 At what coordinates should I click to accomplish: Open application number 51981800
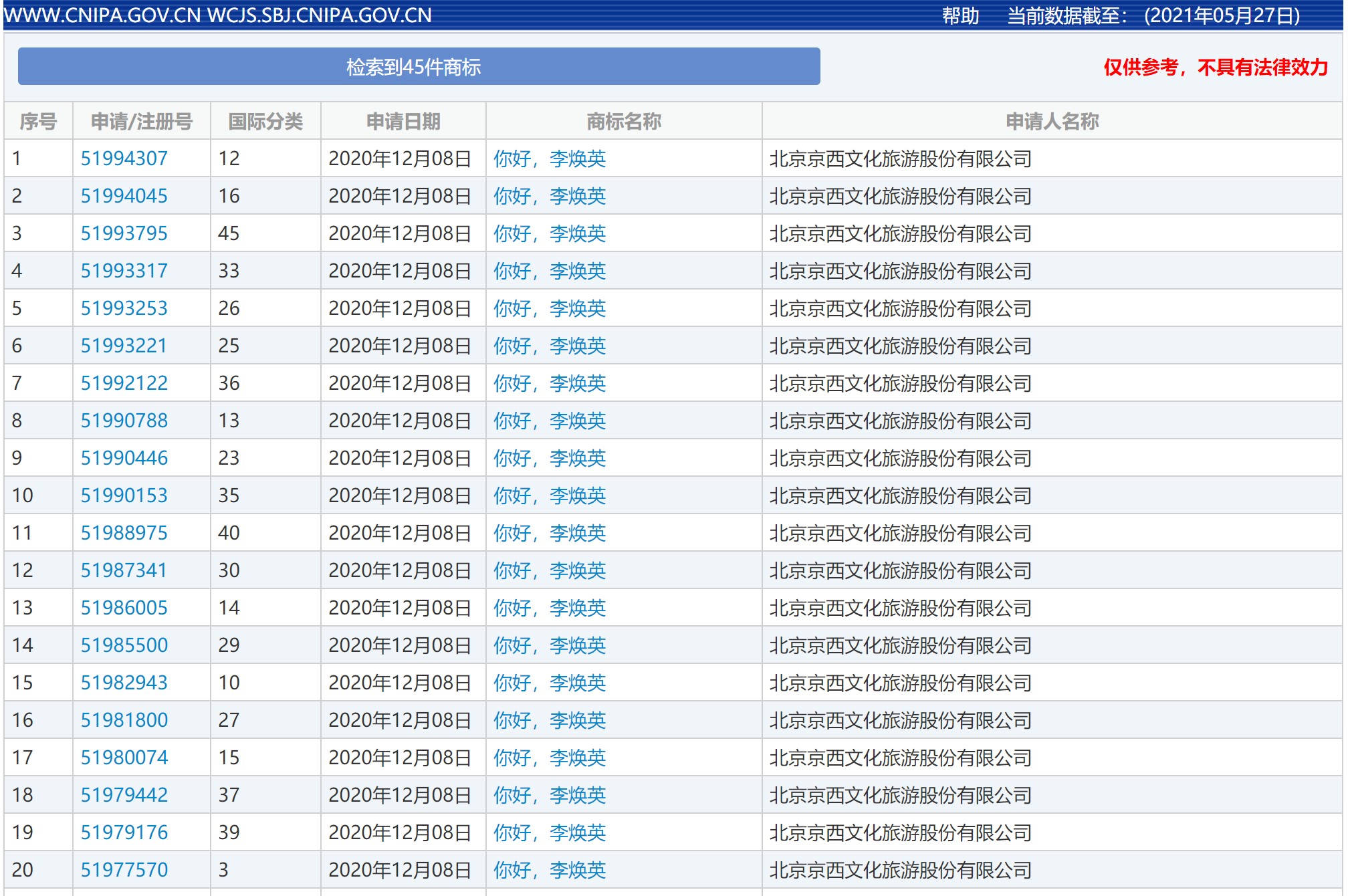(x=124, y=720)
